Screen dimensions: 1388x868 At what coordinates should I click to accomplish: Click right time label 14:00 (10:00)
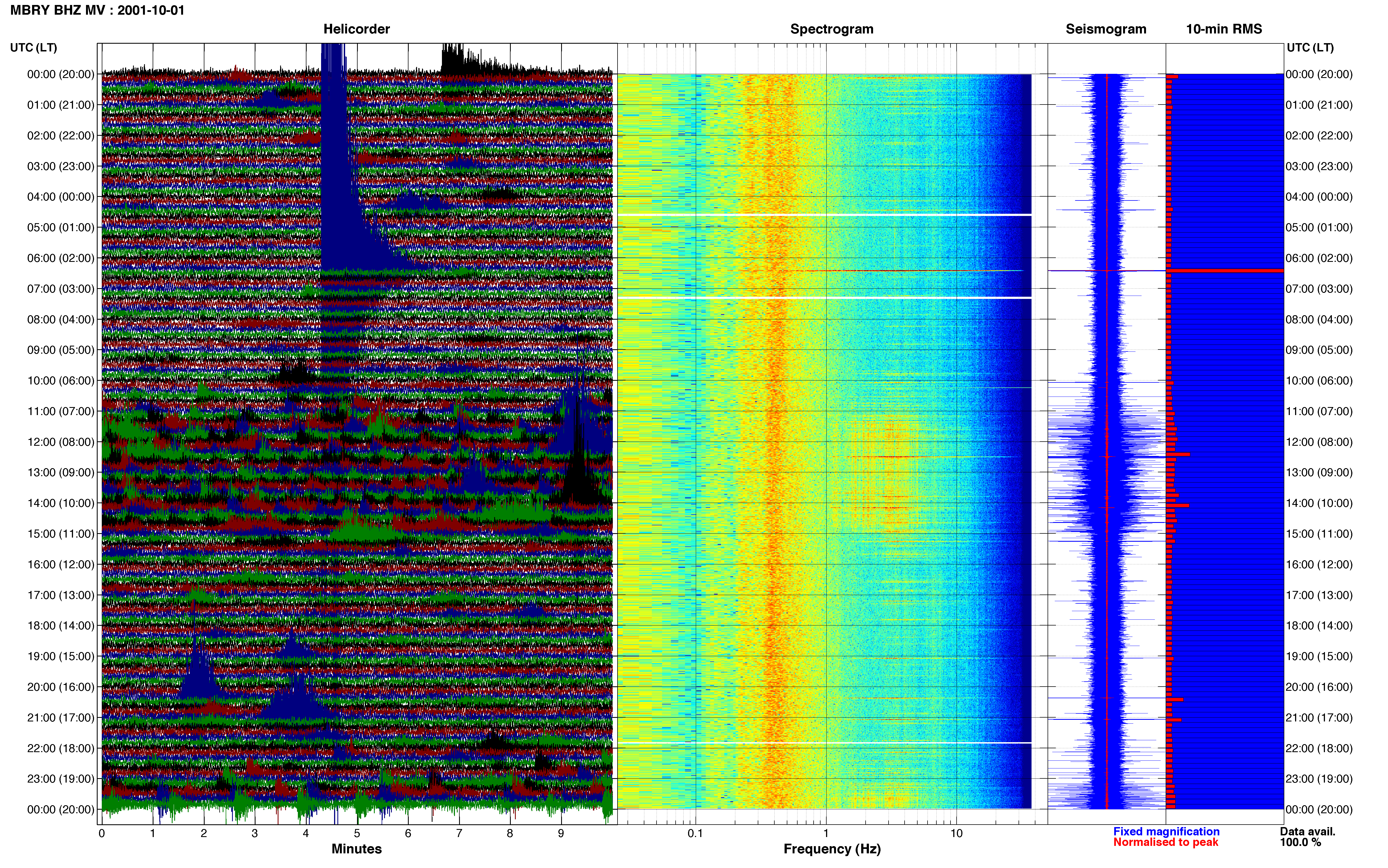click(x=1319, y=503)
